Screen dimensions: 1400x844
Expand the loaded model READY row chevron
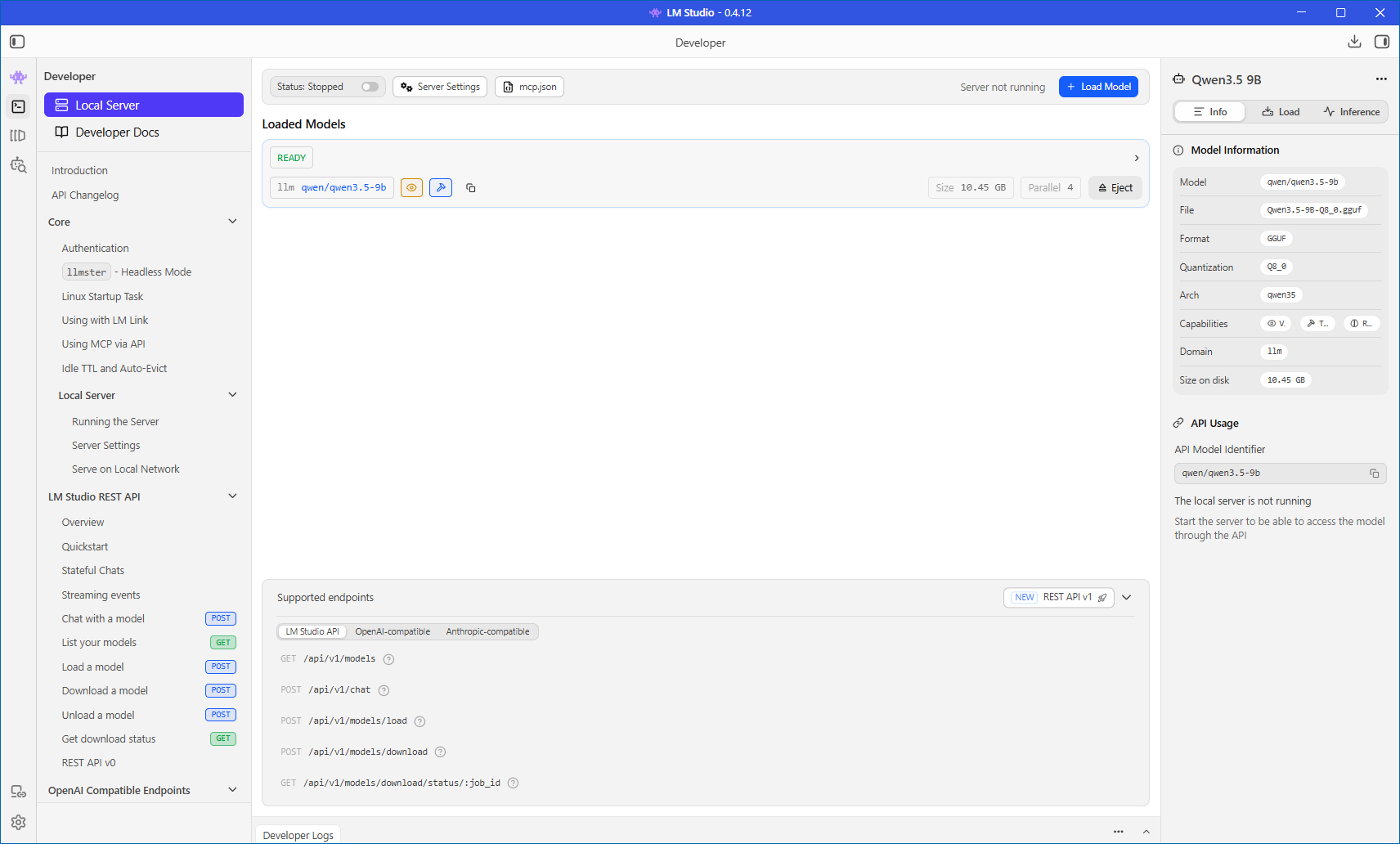pos(1137,158)
